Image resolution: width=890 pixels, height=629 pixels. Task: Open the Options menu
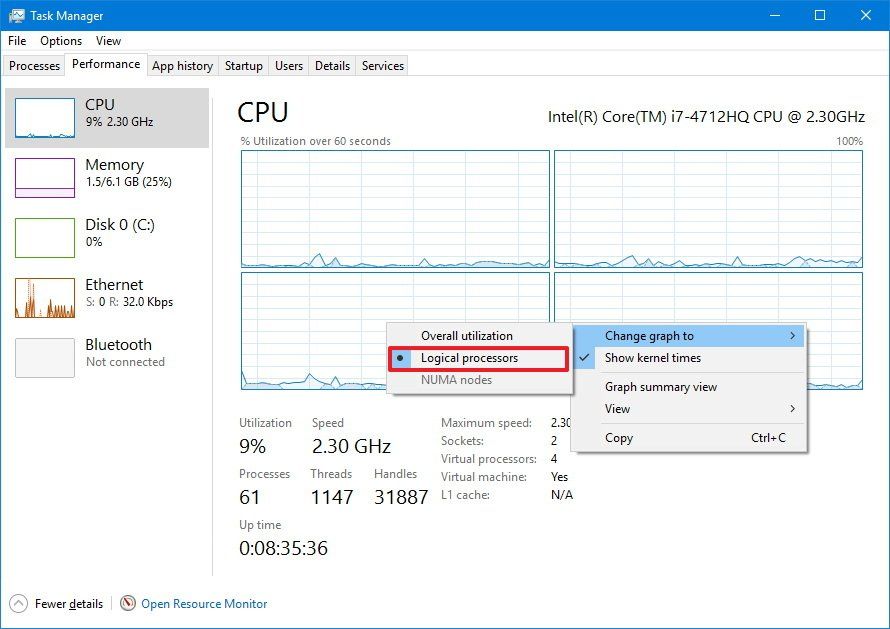pos(60,41)
